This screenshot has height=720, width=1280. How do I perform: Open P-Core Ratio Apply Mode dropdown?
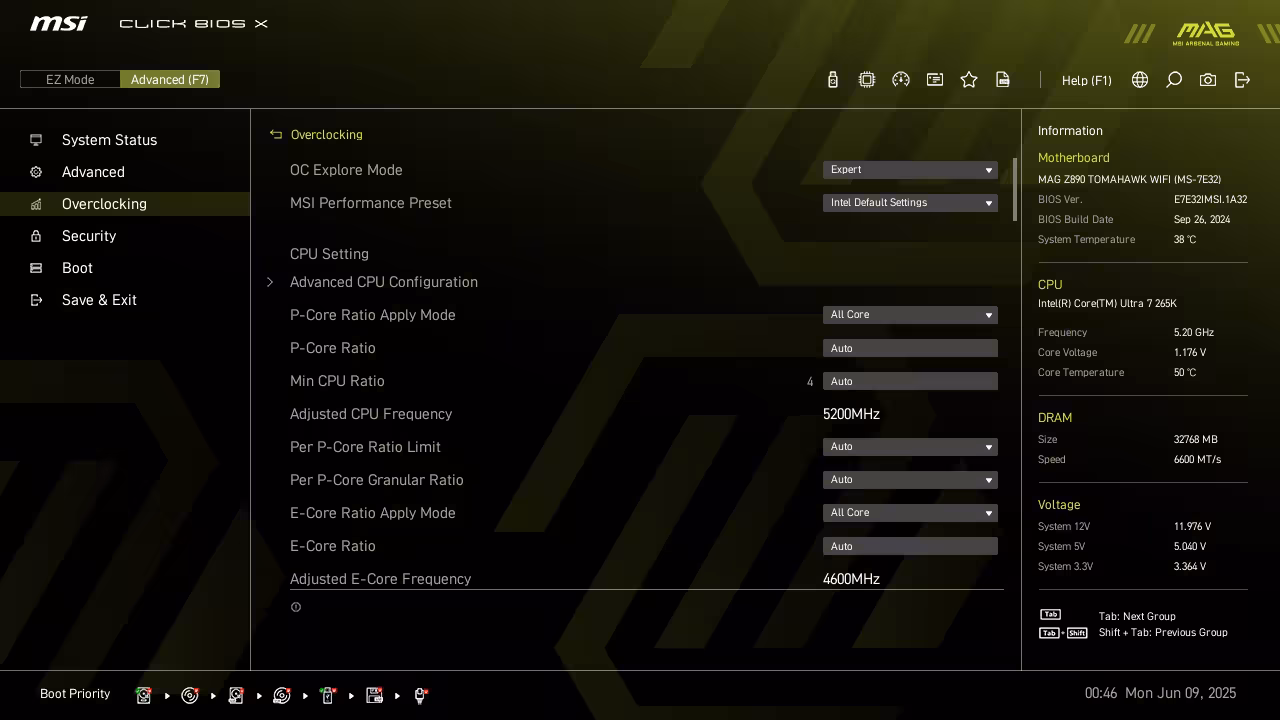(910, 315)
